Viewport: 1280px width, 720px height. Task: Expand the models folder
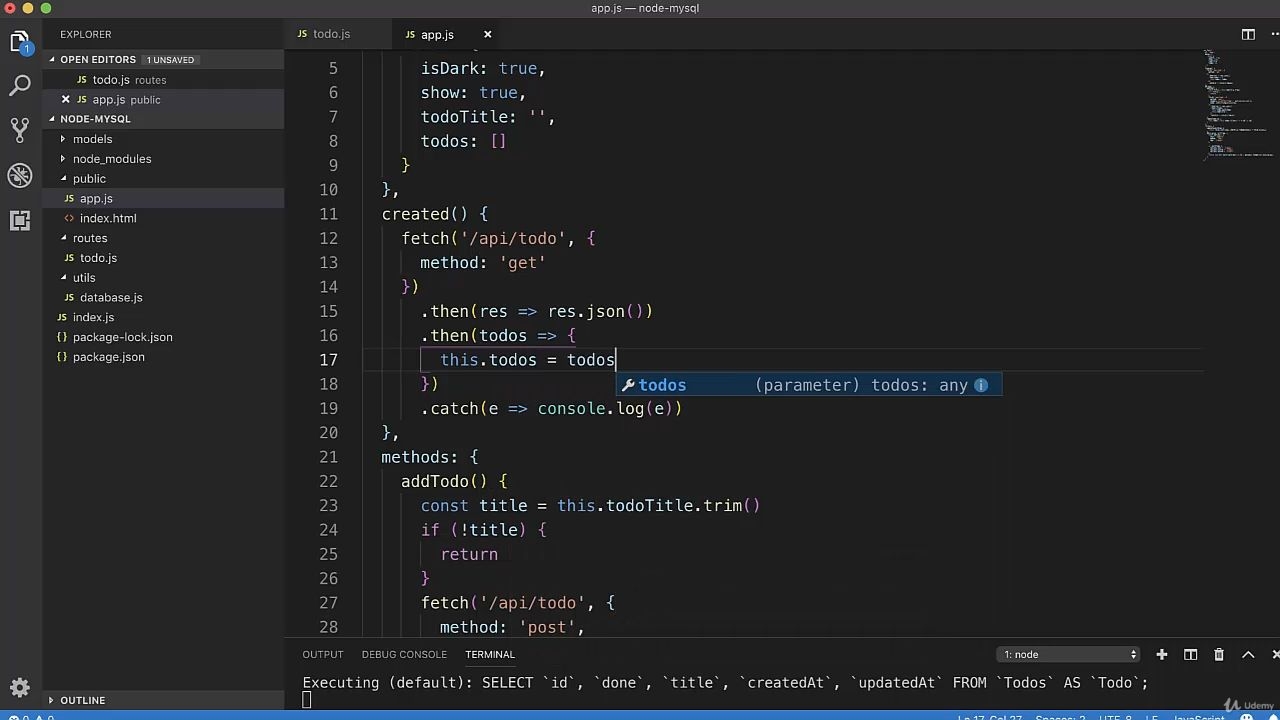63,139
